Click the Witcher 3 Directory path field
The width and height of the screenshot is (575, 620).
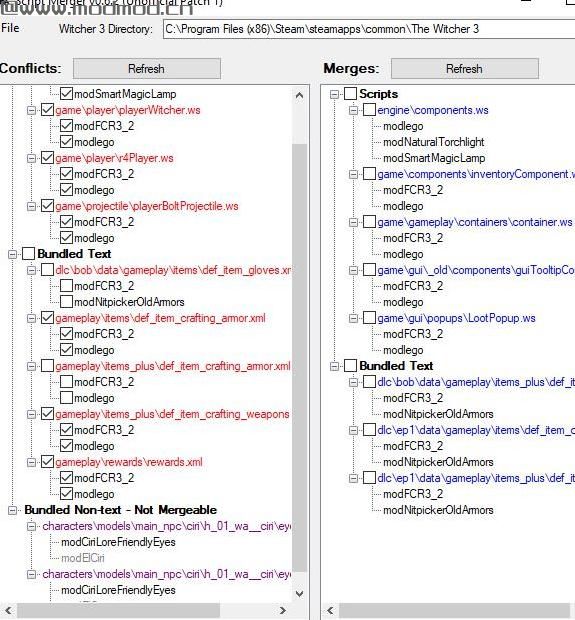tap(369, 29)
